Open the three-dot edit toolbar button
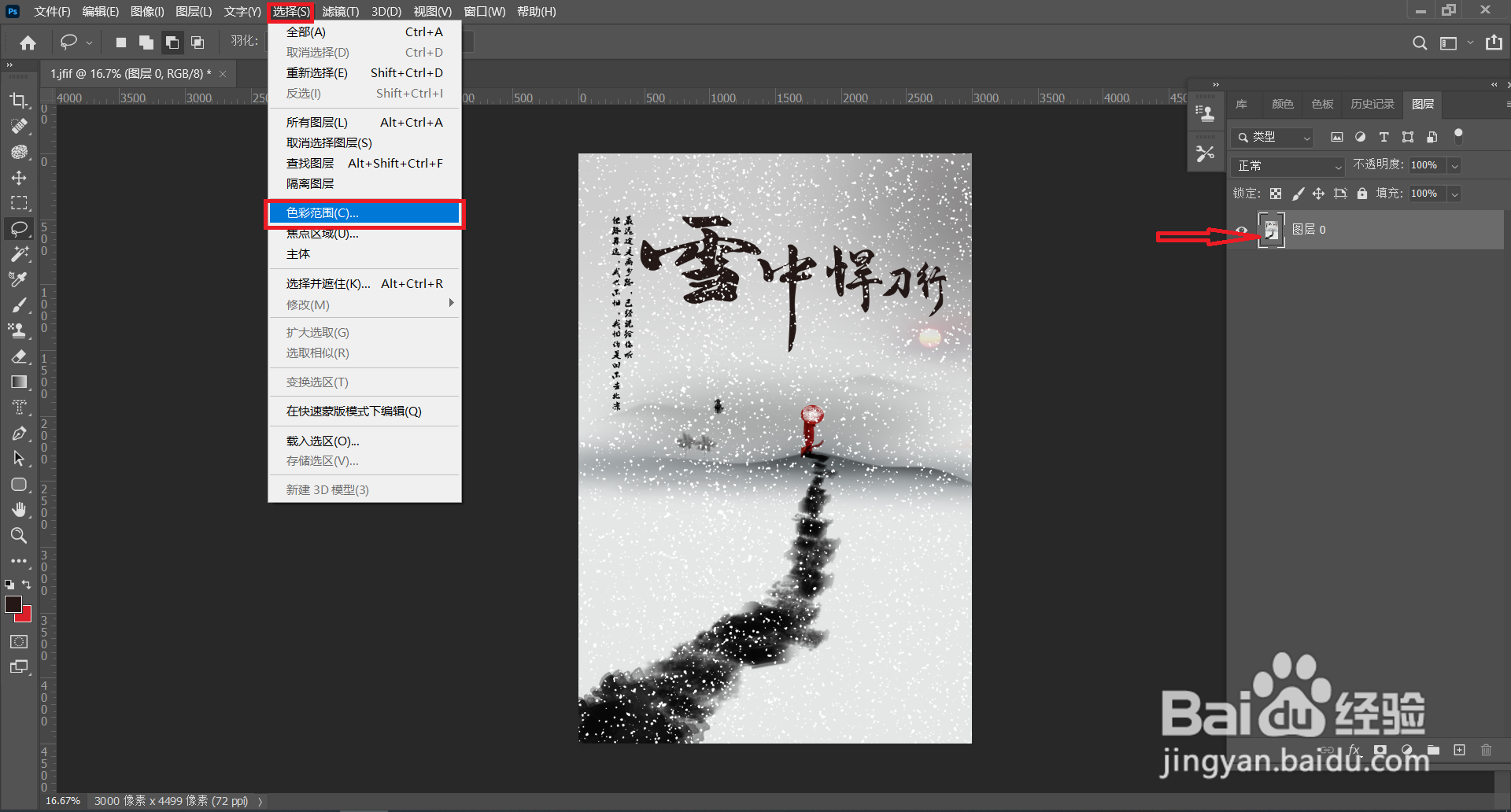1511x812 pixels. (x=19, y=561)
